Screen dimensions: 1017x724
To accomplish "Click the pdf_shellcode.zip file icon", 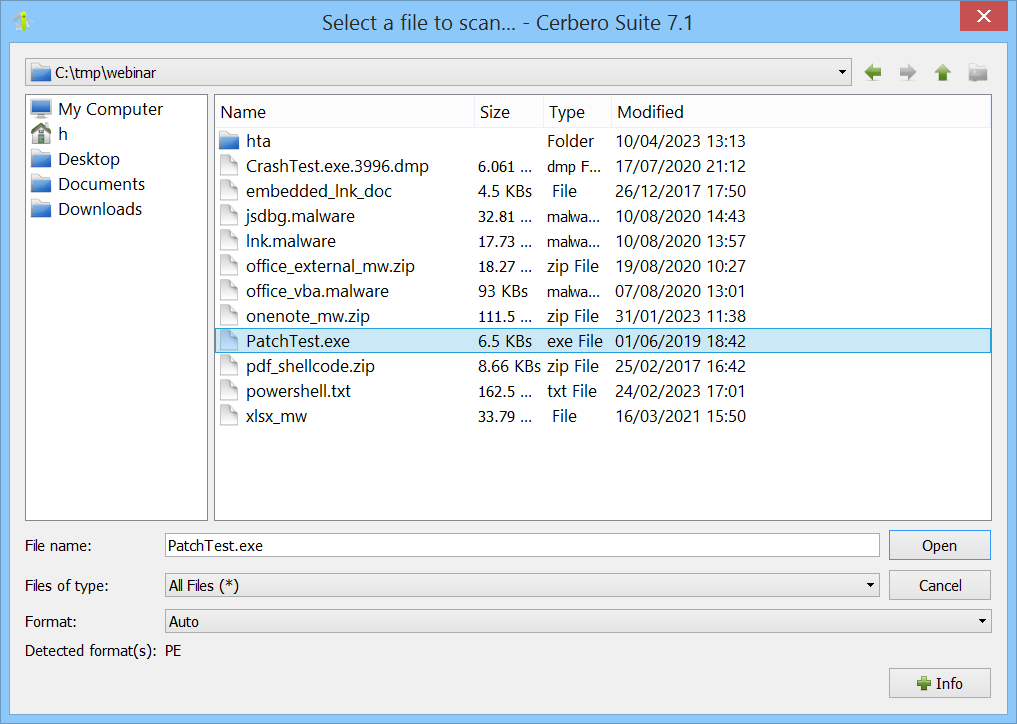I will click(229, 366).
